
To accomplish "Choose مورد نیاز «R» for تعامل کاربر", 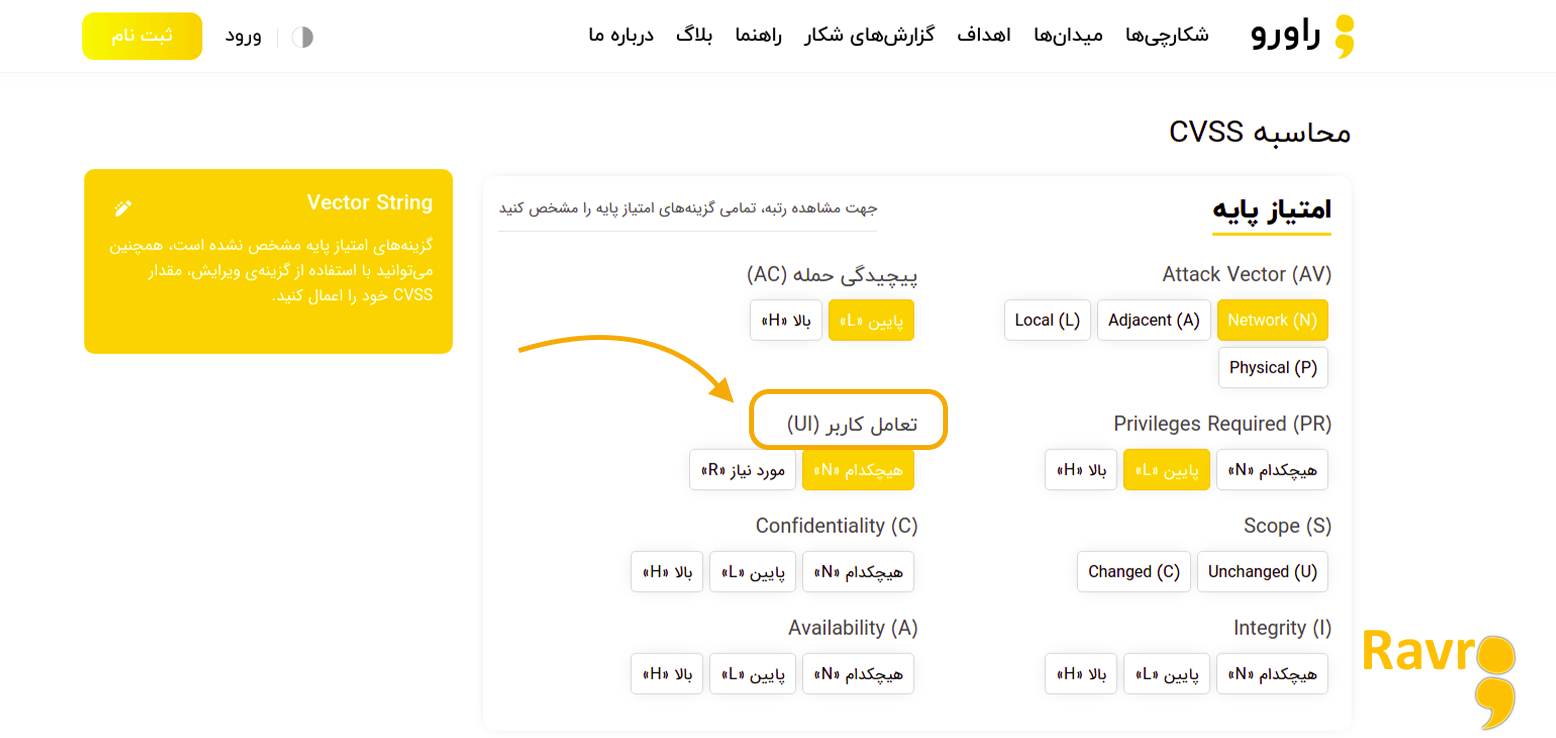I will 742,470.
